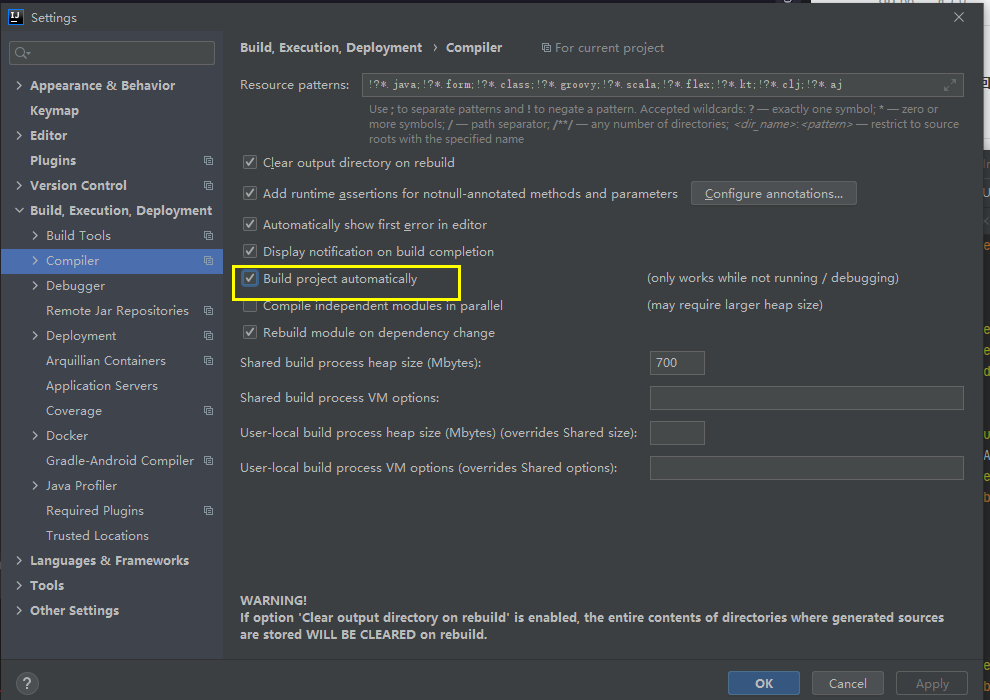Select Gradle-Android Compiler in the tree
This screenshot has width=990, height=700.
tap(120, 461)
